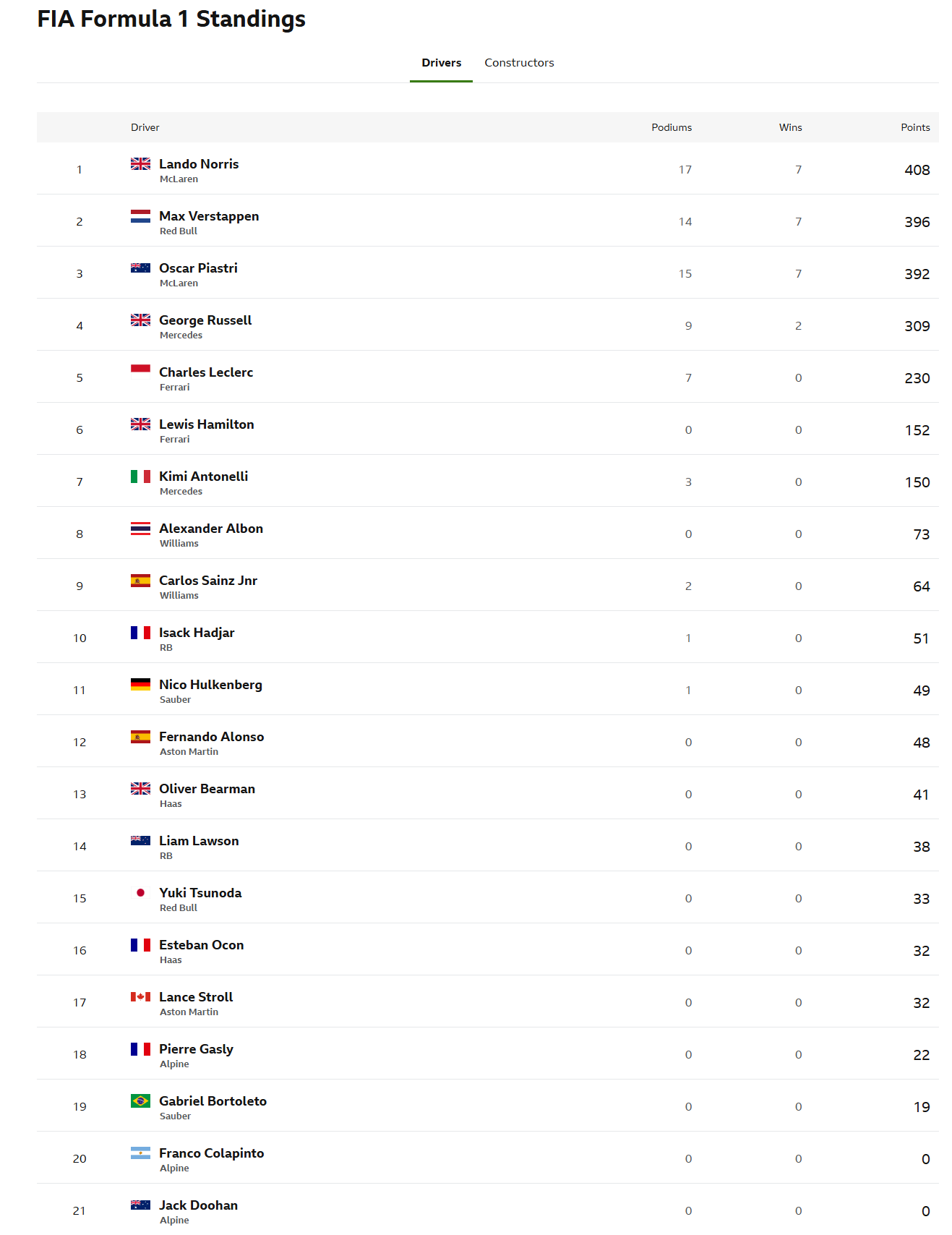The width and height of the screenshot is (952, 1235).
Task: Click the Argentine flag beside Franco Colapinto
Action: pyautogui.click(x=140, y=1153)
